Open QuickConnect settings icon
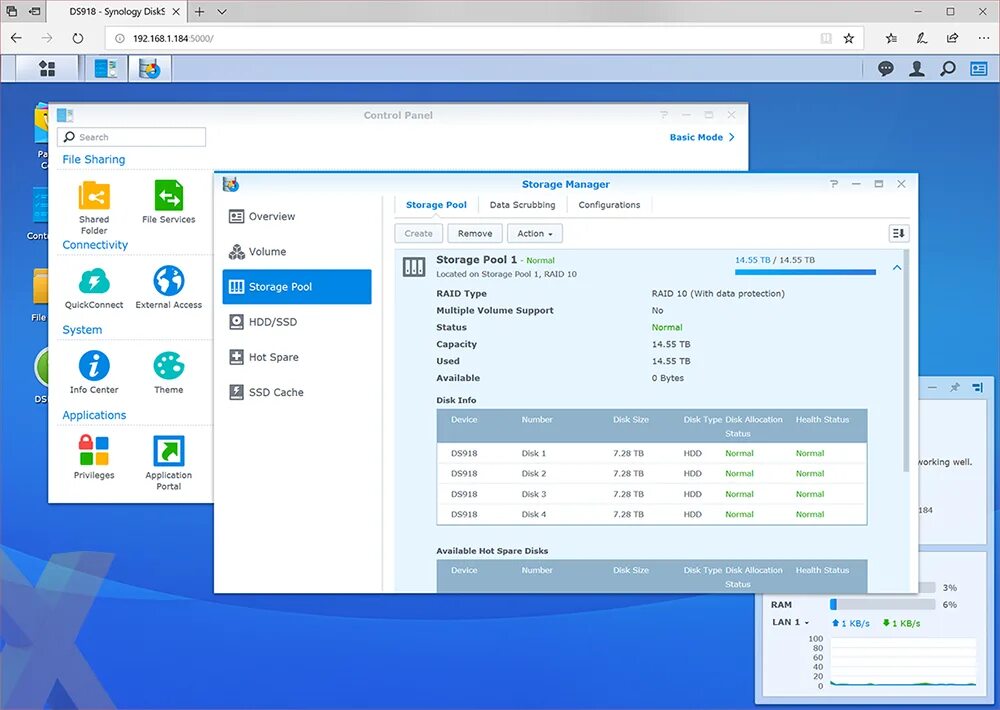Viewport: 1000px width, 710px height. pos(94,287)
